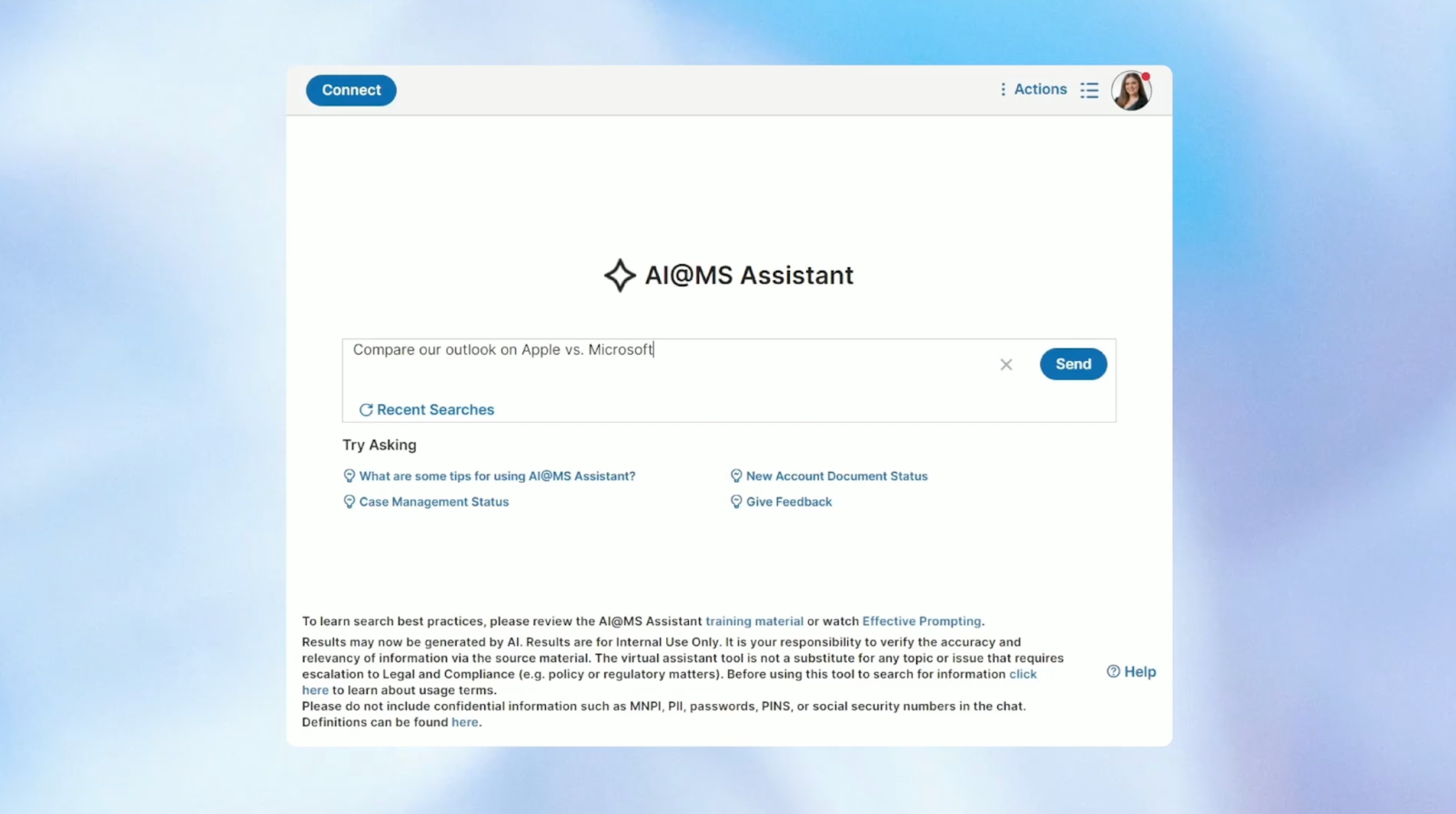Open the Effective Prompting link
The height and width of the screenshot is (814, 1456).
click(x=922, y=621)
